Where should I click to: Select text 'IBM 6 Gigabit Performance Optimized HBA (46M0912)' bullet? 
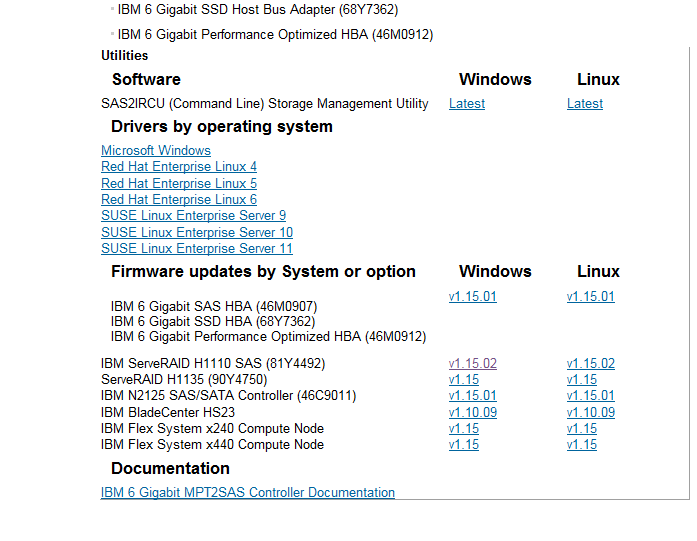tap(275, 35)
